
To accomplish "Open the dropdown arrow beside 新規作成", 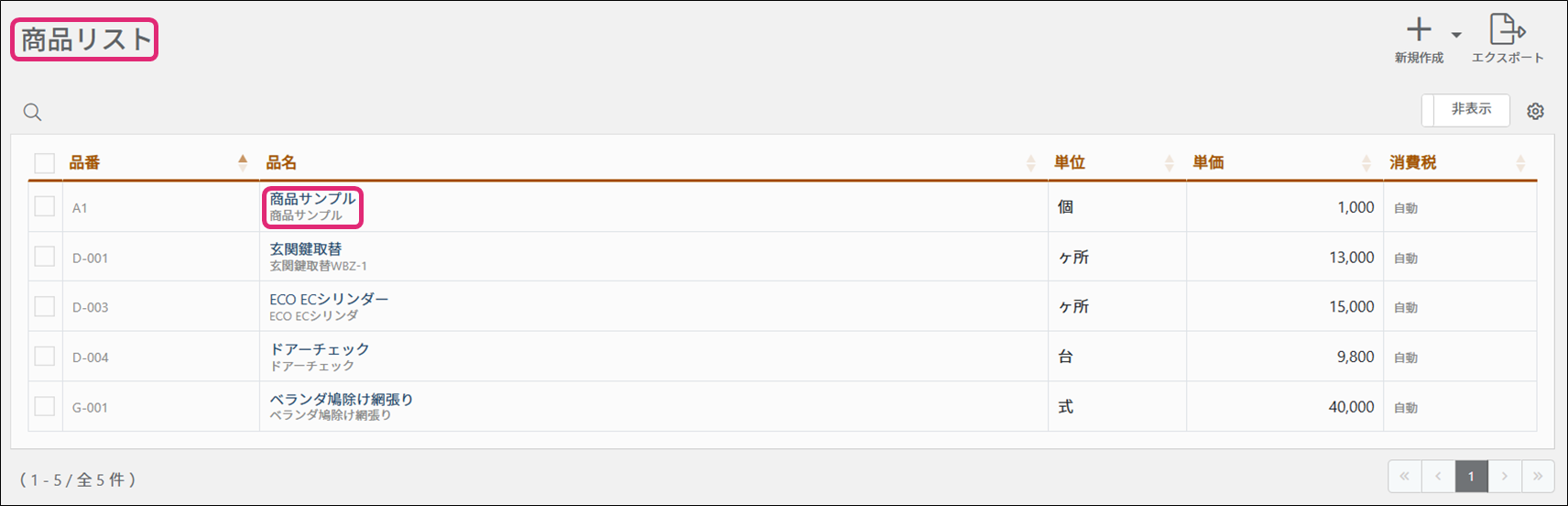I will [x=1456, y=36].
